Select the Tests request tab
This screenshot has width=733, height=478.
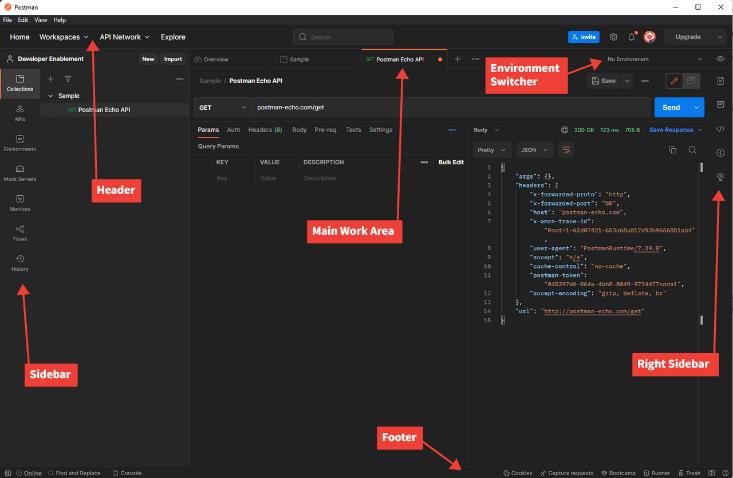pos(353,130)
